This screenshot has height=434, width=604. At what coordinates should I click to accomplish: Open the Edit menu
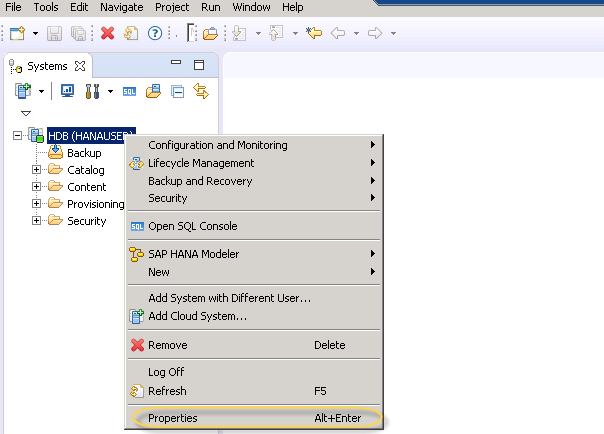tap(79, 7)
